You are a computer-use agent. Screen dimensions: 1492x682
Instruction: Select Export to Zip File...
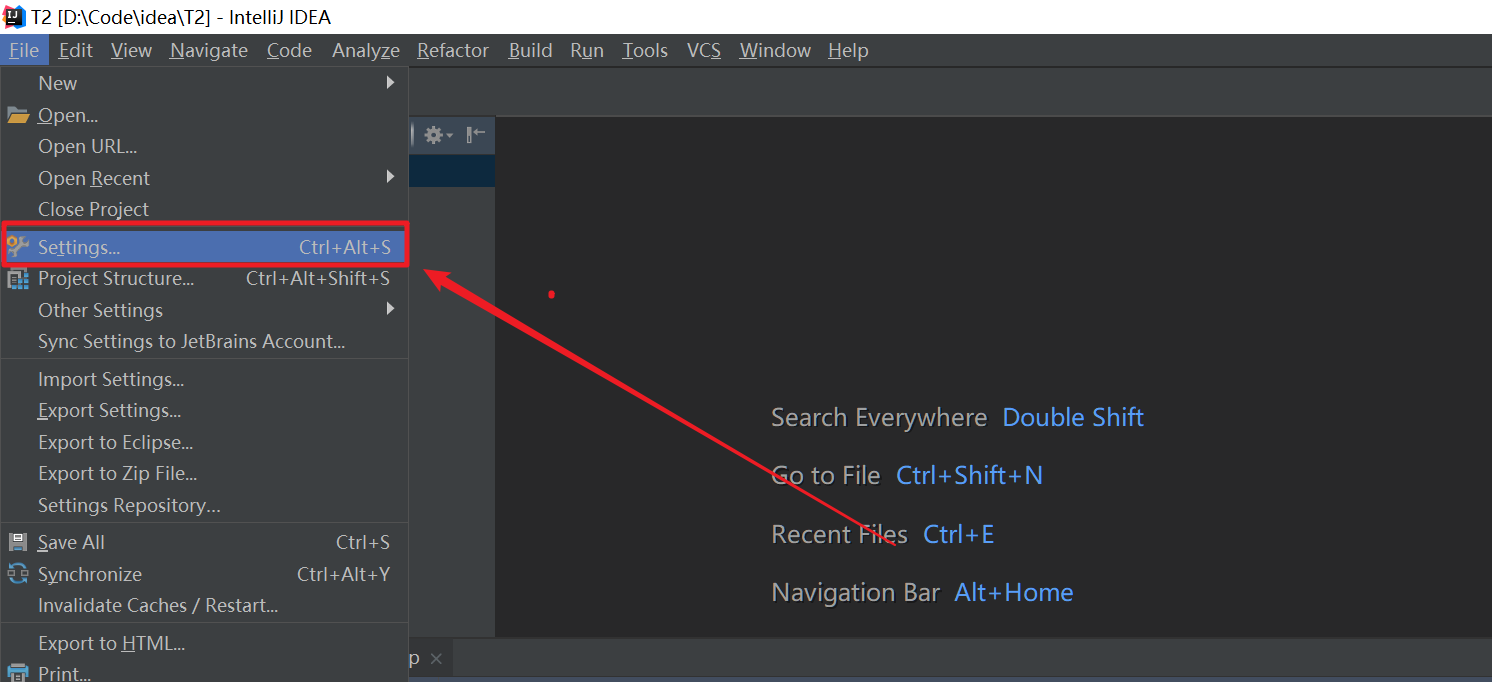pos(204,473)
